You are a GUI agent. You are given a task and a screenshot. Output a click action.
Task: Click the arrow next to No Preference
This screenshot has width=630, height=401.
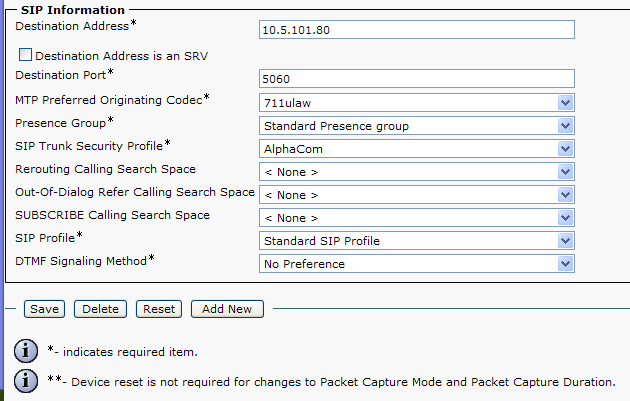point(565,263)
